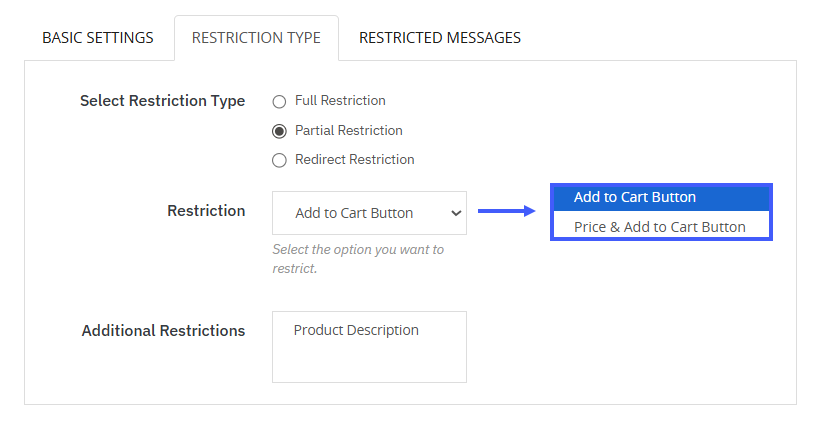
Task: Click the Select Restriction Type heading label
Action: point(162,101)
